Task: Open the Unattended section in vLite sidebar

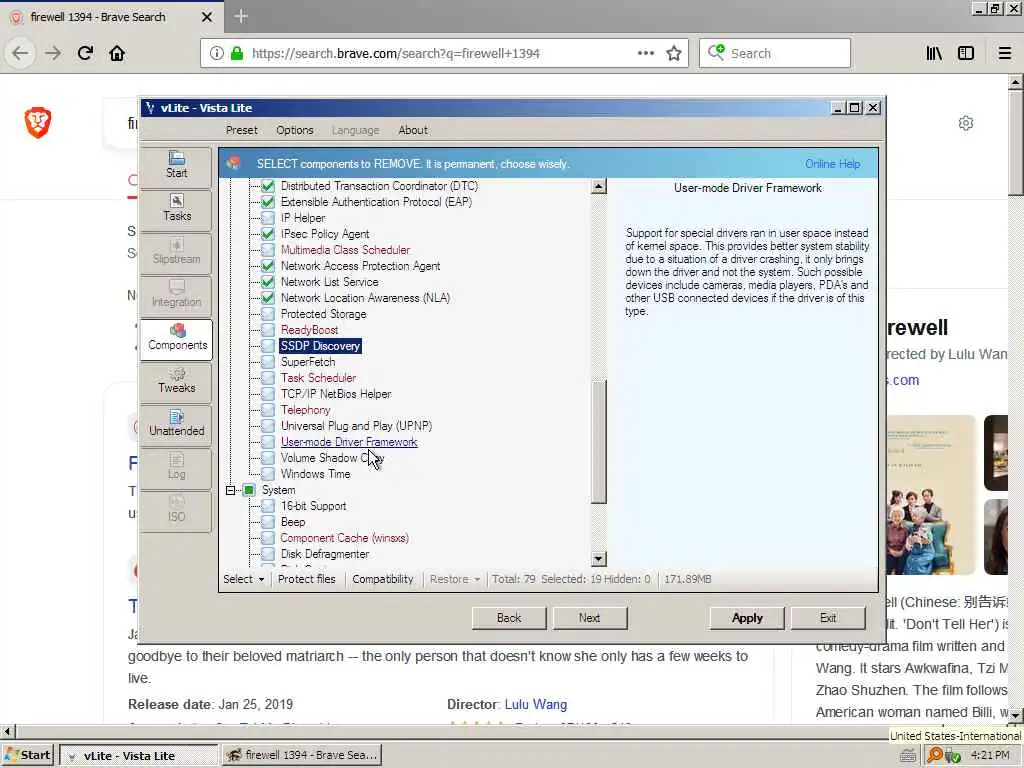Action: coord(176,424)
